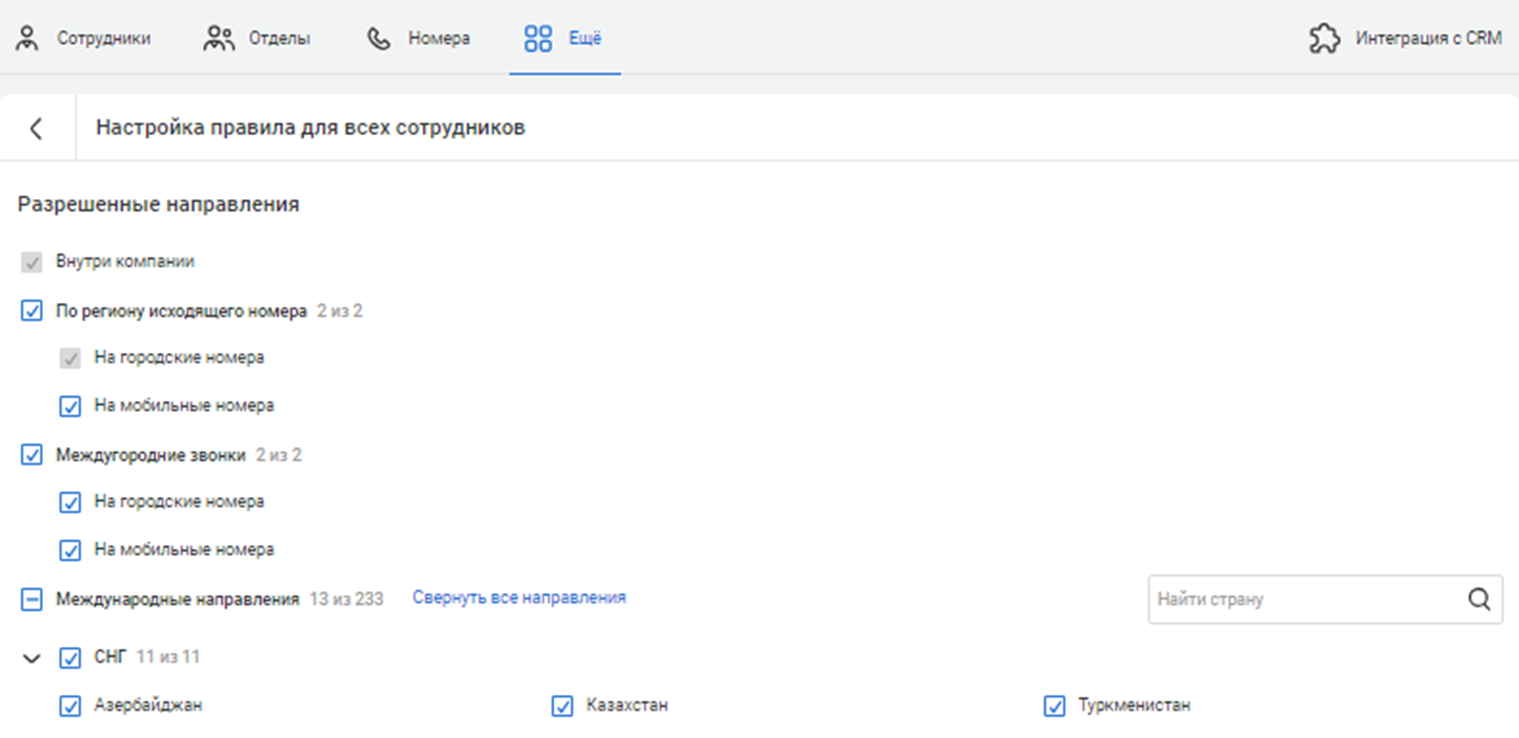This screenshot has height=738, width=1519.
Task: Go back using the left arrow icon
Action: tap(36, 128)
